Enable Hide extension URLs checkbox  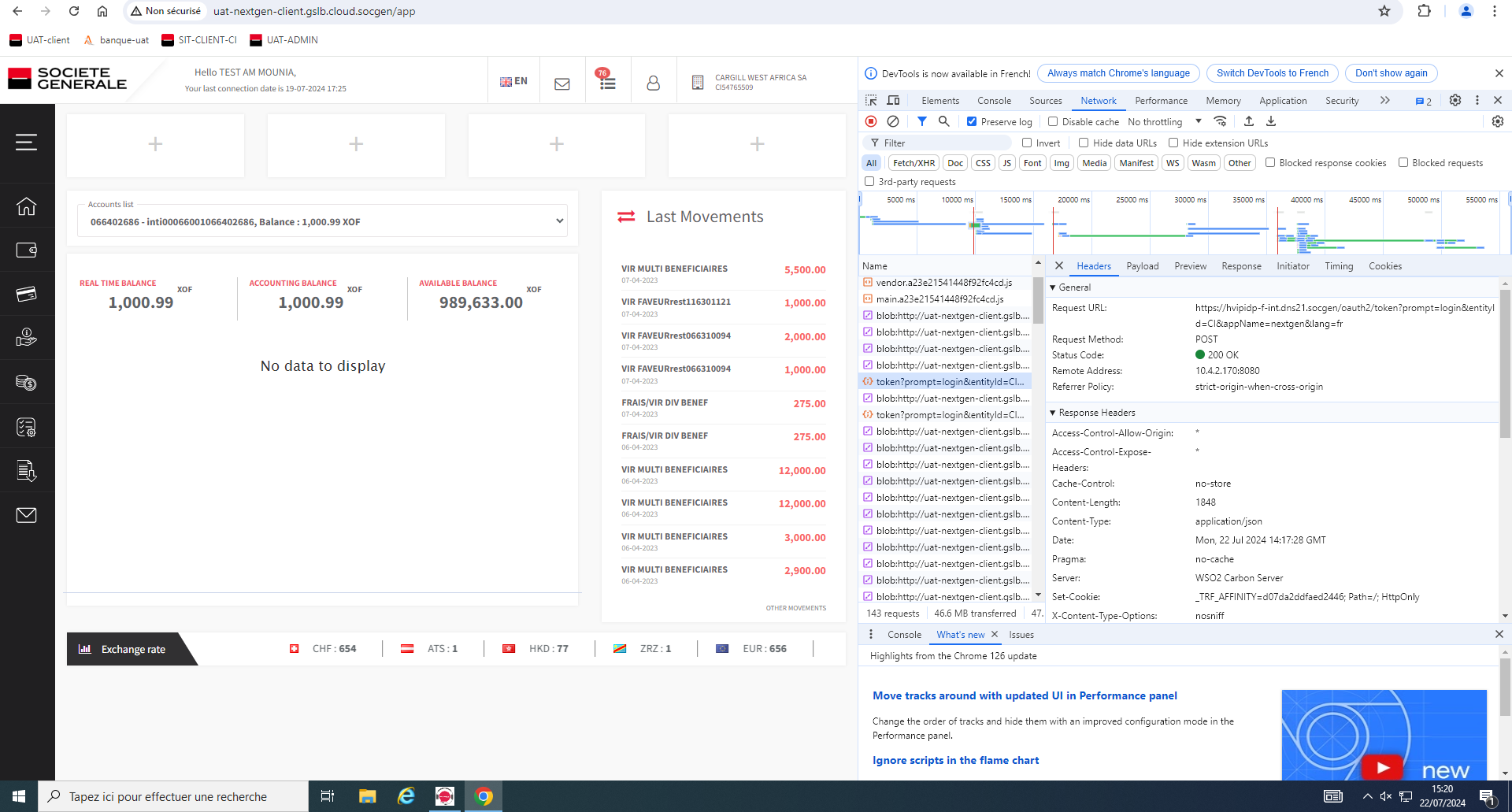pyautogui.click(x=1173, y=143)
